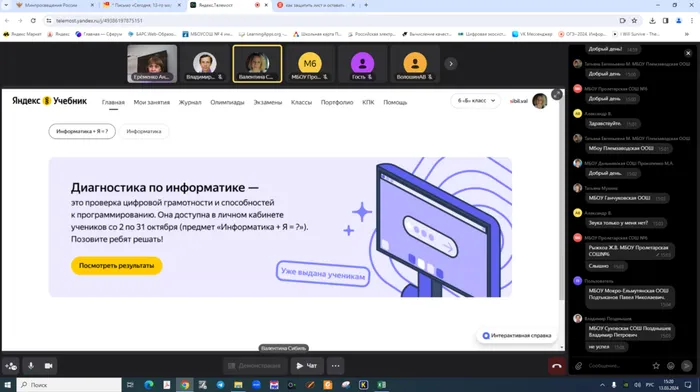Click the camera-in-use icon in the address bar

(622, 21)
